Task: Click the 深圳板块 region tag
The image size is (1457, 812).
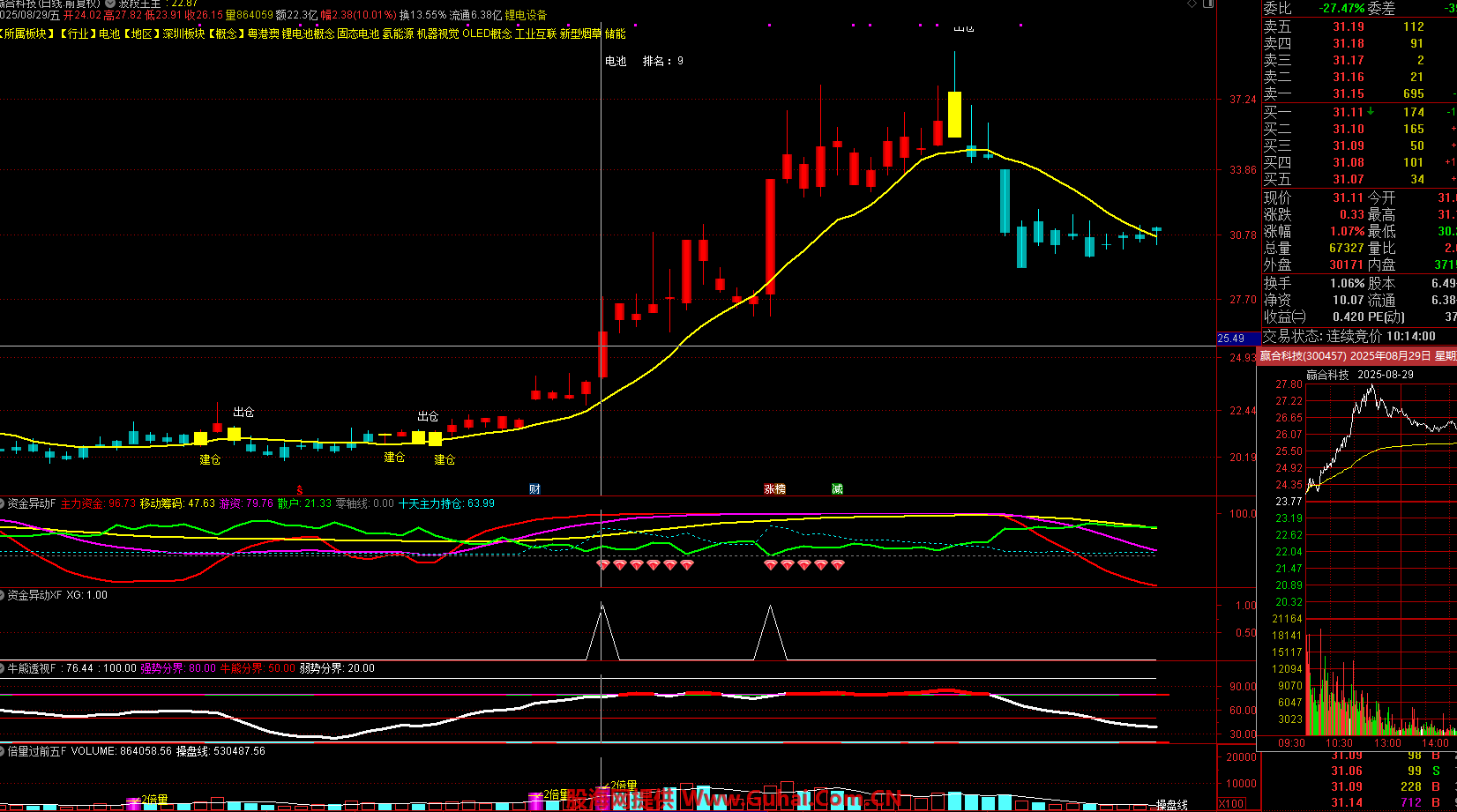Action: [x=183, y=34]
